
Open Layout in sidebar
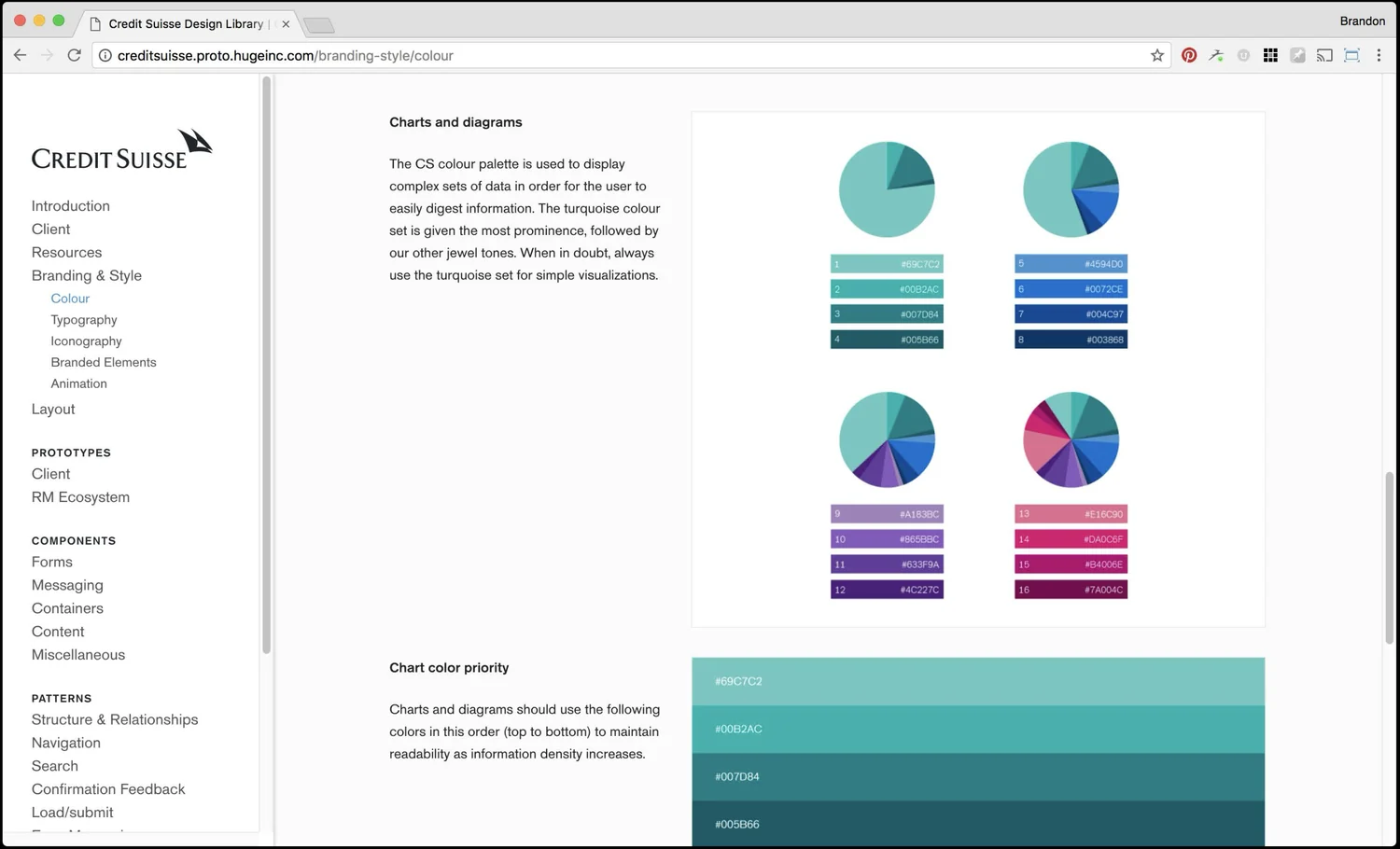click(x=53, y=410)
